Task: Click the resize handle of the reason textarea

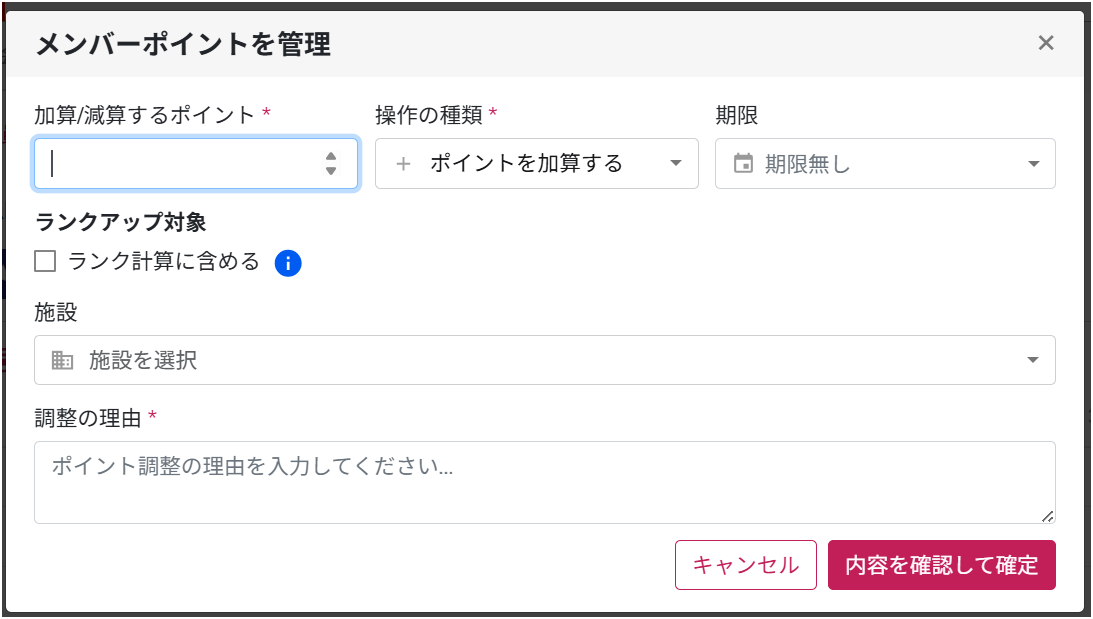Action: 1047,516
